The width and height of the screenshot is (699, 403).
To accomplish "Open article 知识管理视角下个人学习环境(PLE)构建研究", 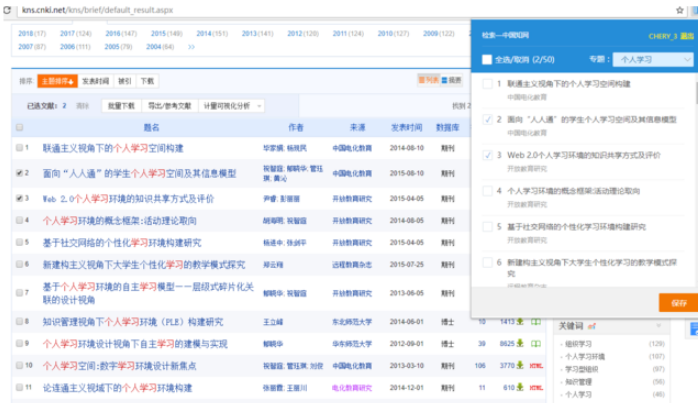I will coord(133,322).
